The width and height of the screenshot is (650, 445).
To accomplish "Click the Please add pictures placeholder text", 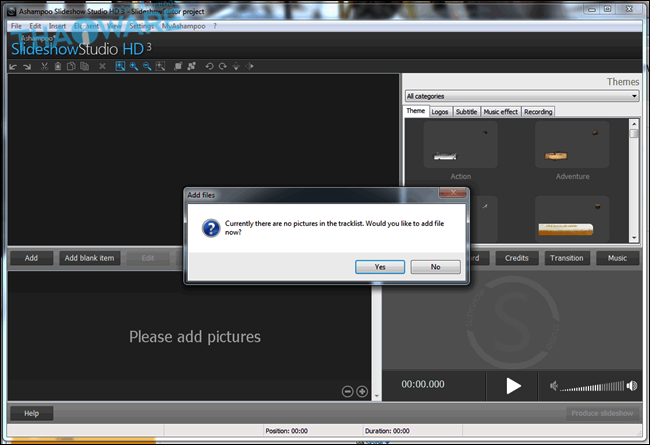I will (x=195, y=337).
